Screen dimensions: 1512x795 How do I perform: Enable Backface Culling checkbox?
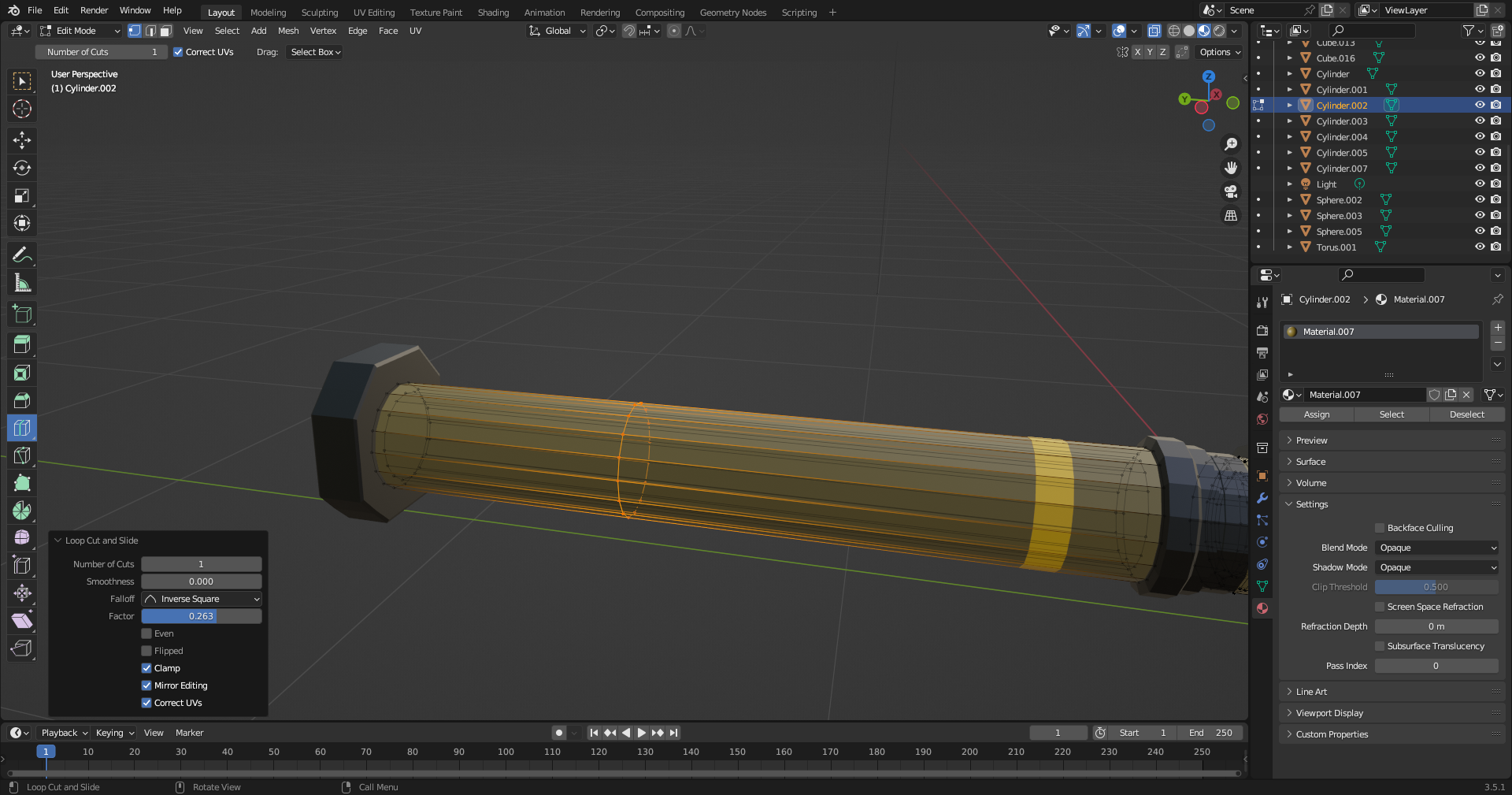click(x=1380, y=528)
